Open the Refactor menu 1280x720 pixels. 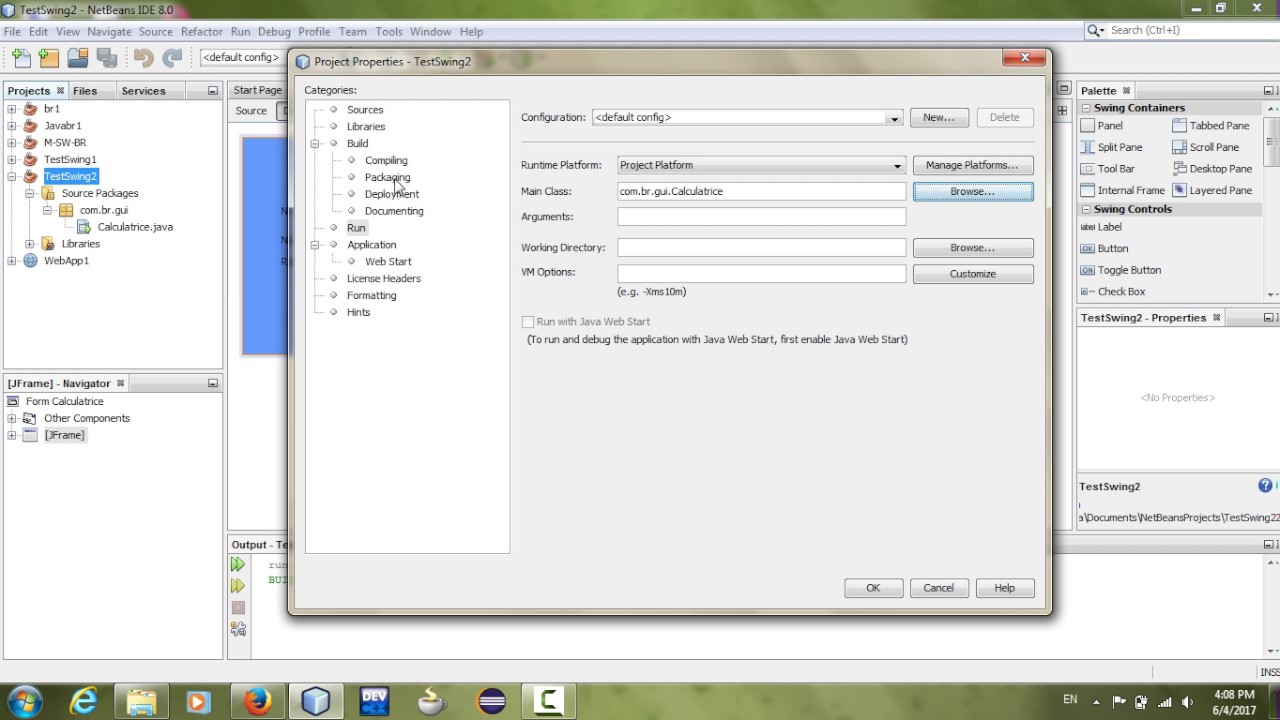[x=202, y=32]
